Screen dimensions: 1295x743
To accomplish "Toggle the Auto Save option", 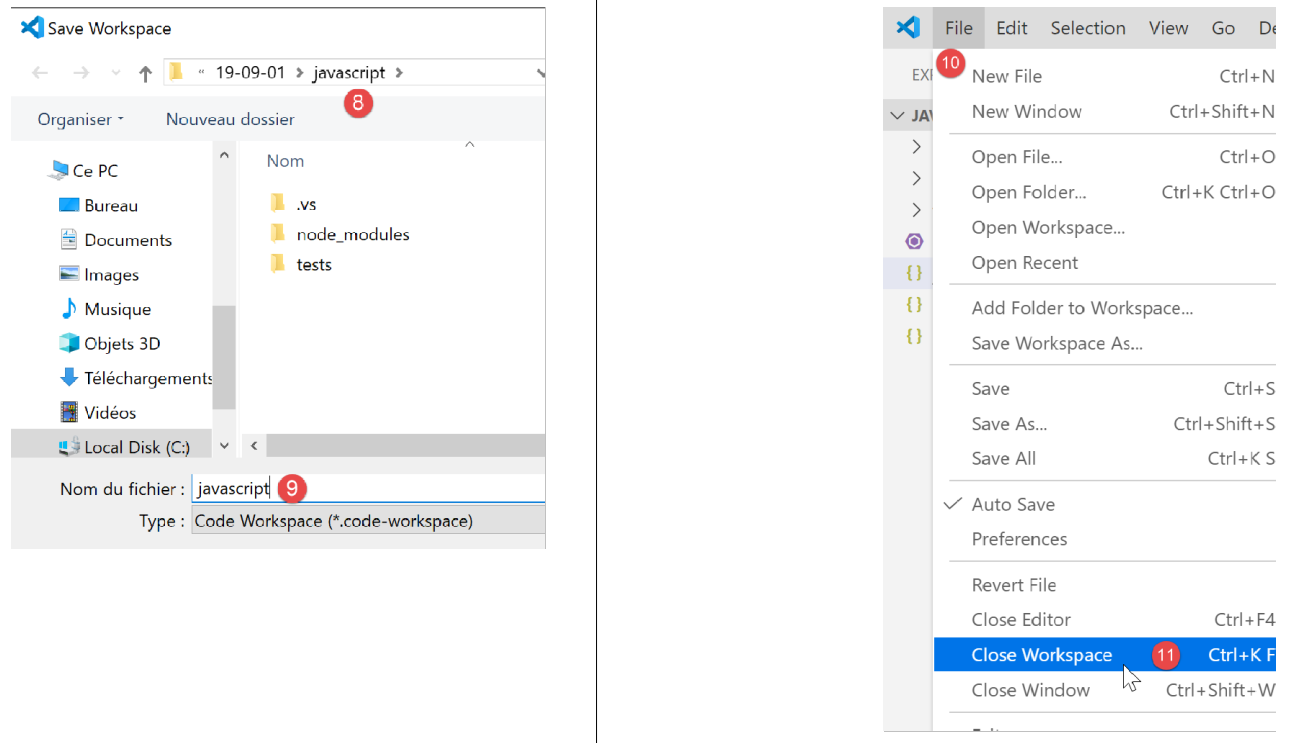I will pos(1012,504).
